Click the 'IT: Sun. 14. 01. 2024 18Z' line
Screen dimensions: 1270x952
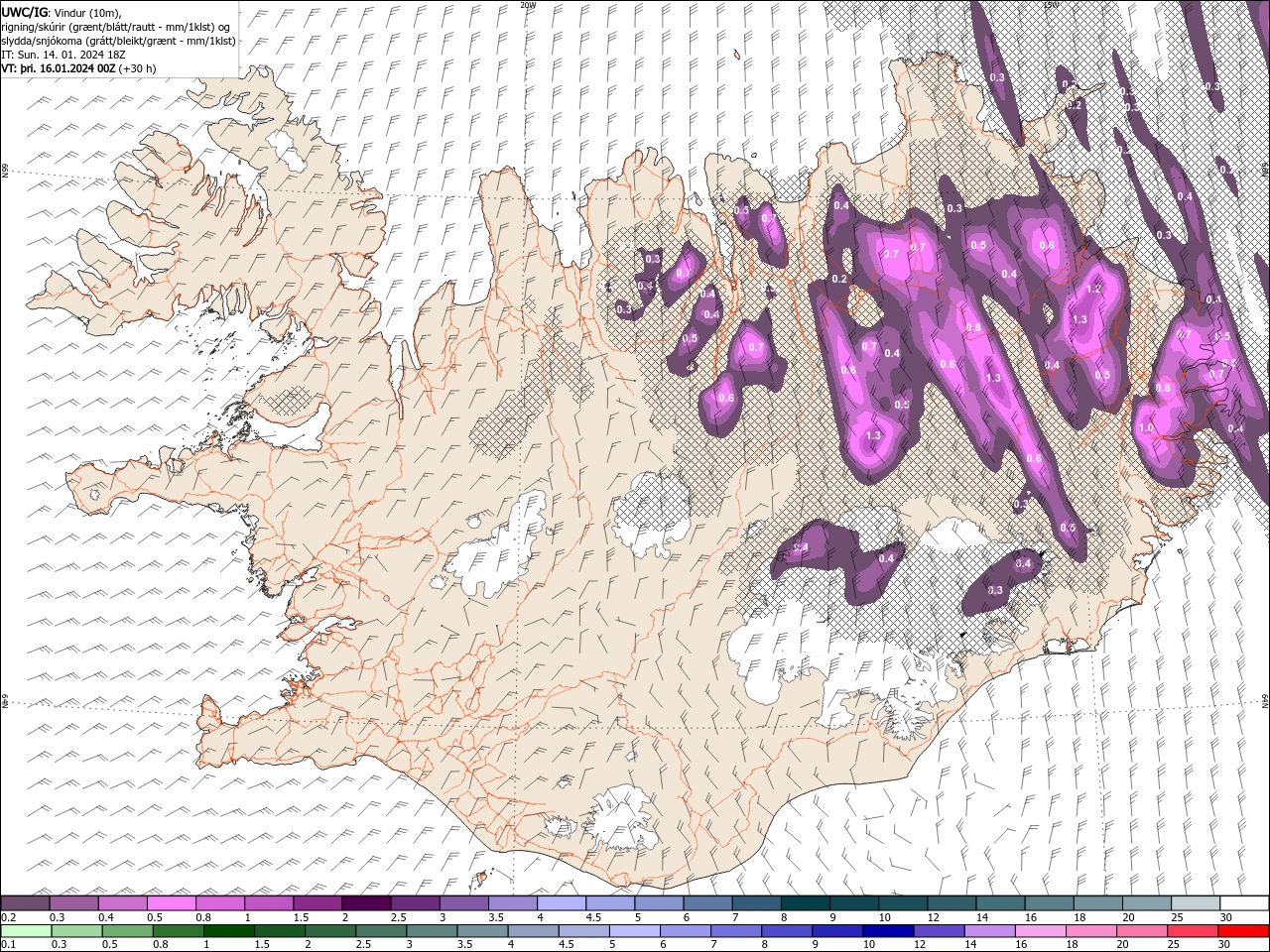coord(62,55)
